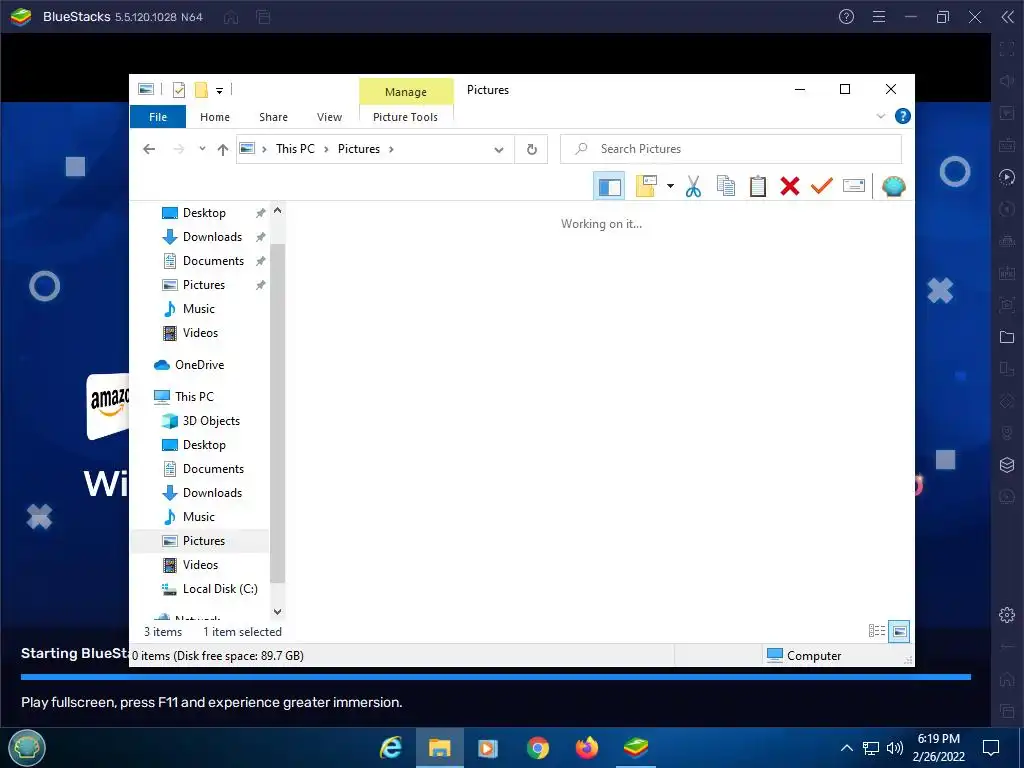Click the new folder icon in Explorer toolbar
Viewport: 1024px width, 768px height.
point(646,186)
